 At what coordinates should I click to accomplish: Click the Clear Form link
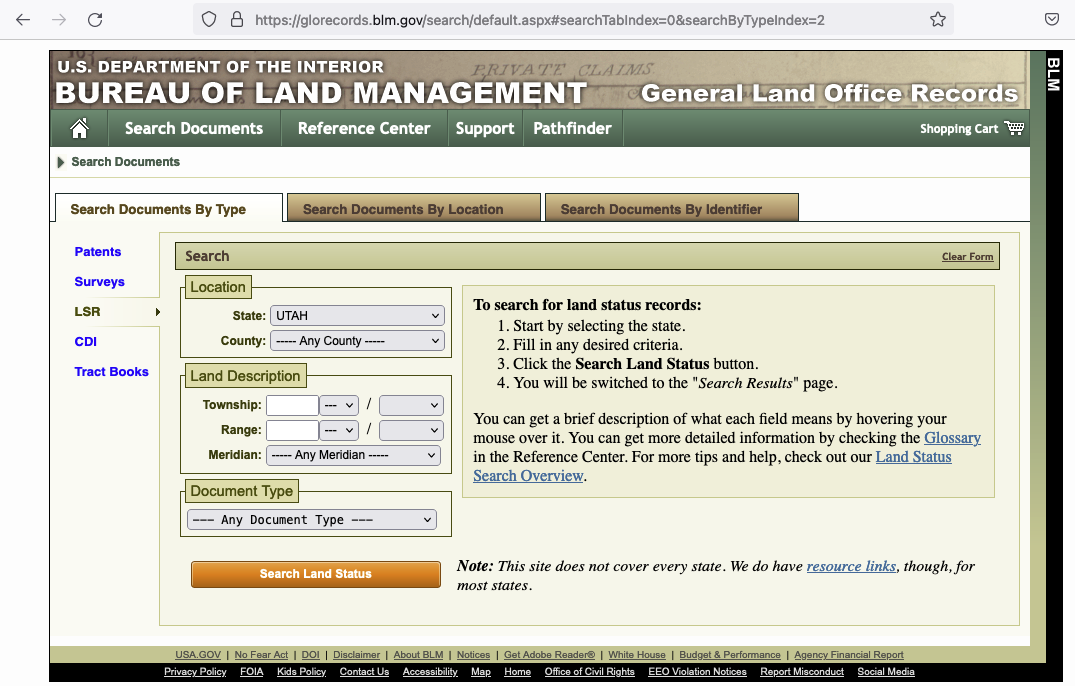967,257
